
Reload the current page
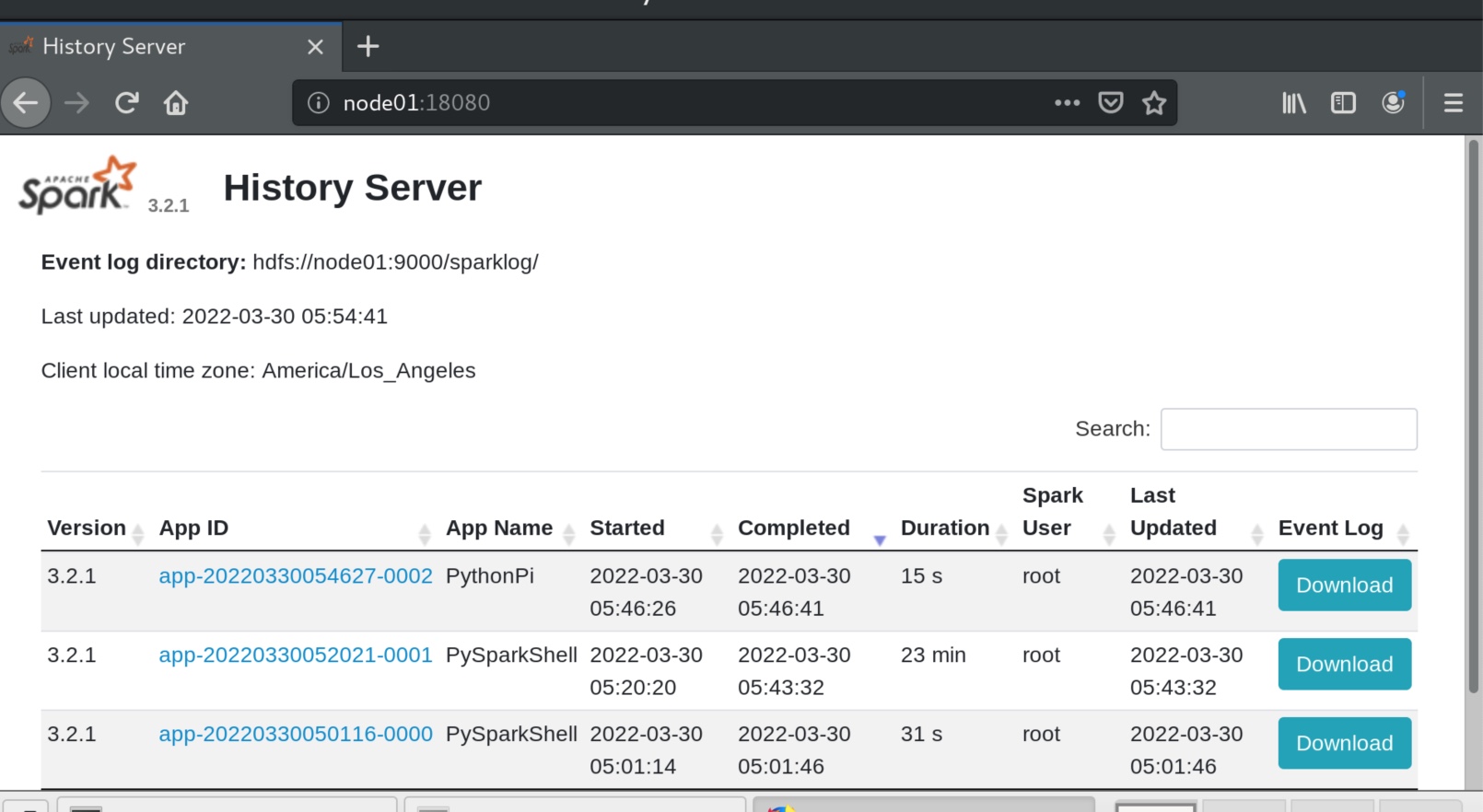pos(127,102)
